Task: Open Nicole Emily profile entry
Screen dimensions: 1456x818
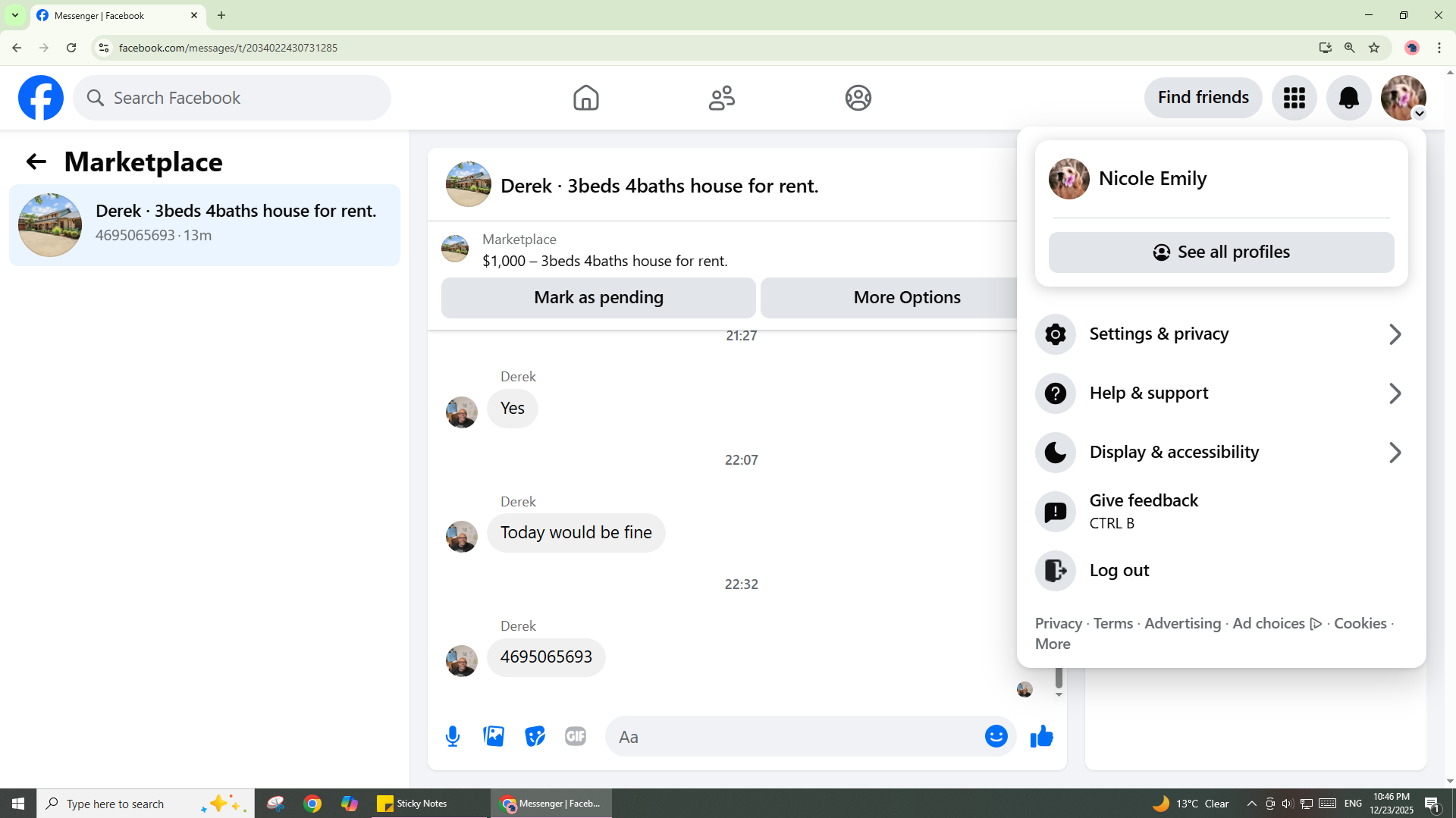Action: click(x=1221, y=179)
